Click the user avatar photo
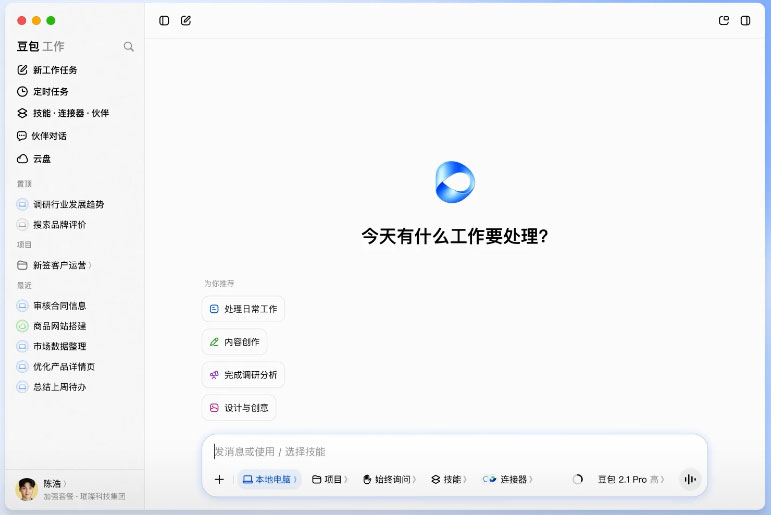Screen dimensions: 771x515 [27, 489]
